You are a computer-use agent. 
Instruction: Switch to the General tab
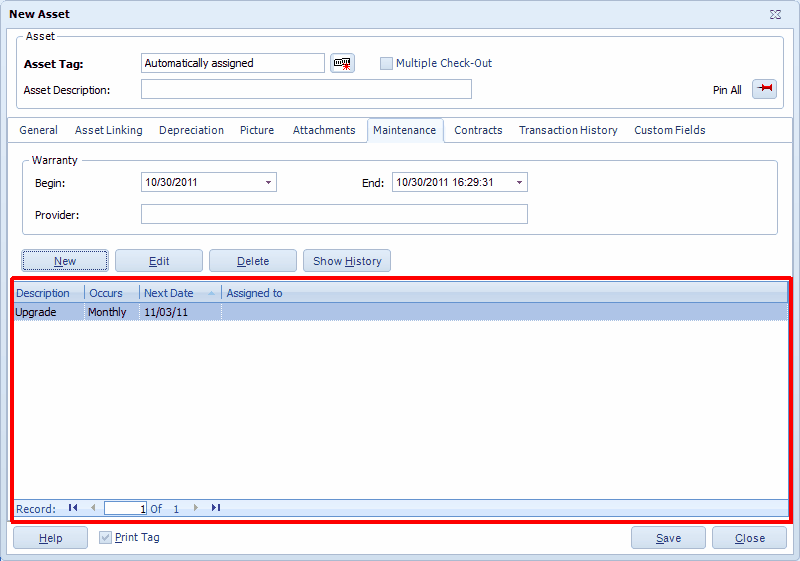point(38,130)
